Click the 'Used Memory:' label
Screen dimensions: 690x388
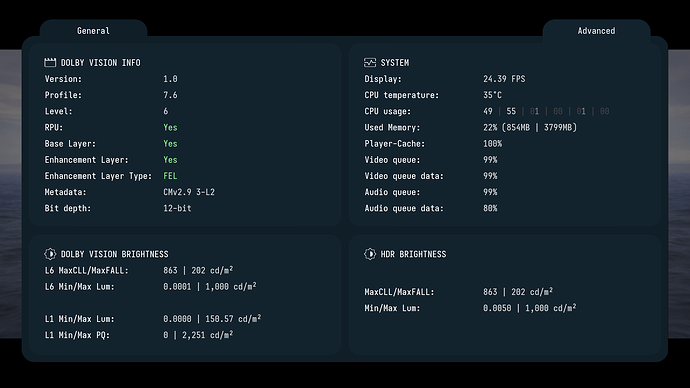pyautogui.click(x=392, y=128)
